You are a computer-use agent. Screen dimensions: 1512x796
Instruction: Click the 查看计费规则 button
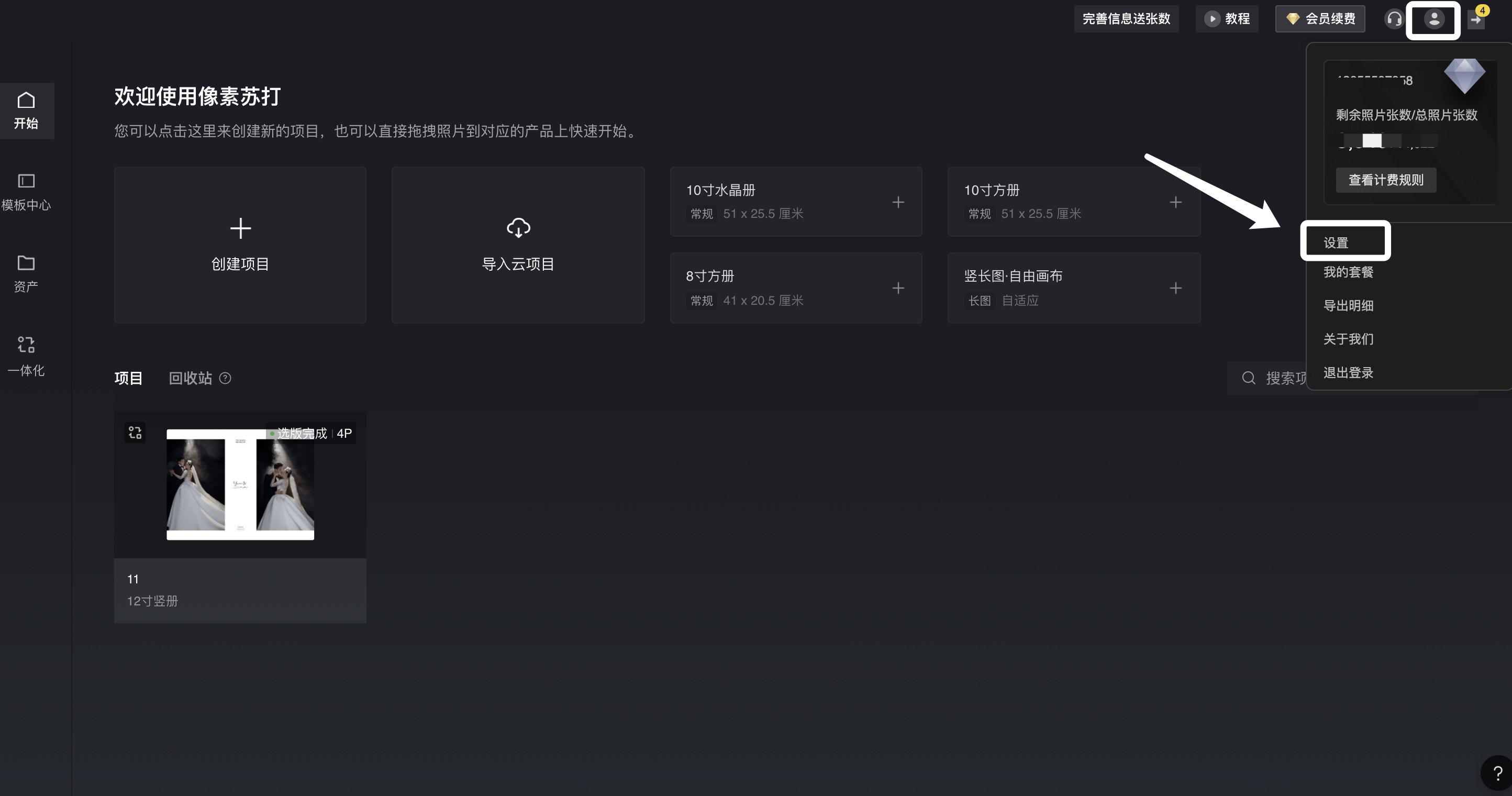[x=1386, y=180]
